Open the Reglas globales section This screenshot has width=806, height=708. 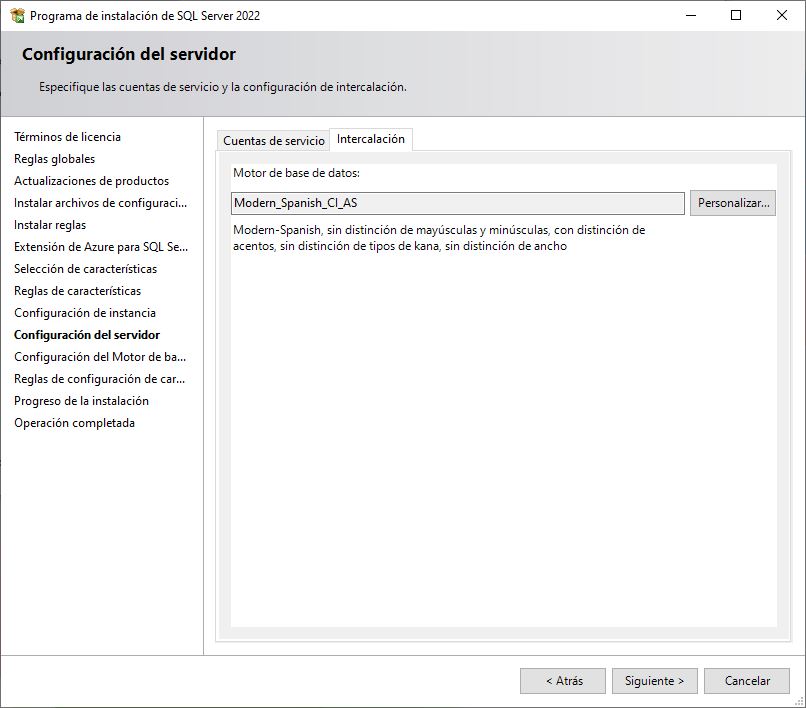click(54, 158)
